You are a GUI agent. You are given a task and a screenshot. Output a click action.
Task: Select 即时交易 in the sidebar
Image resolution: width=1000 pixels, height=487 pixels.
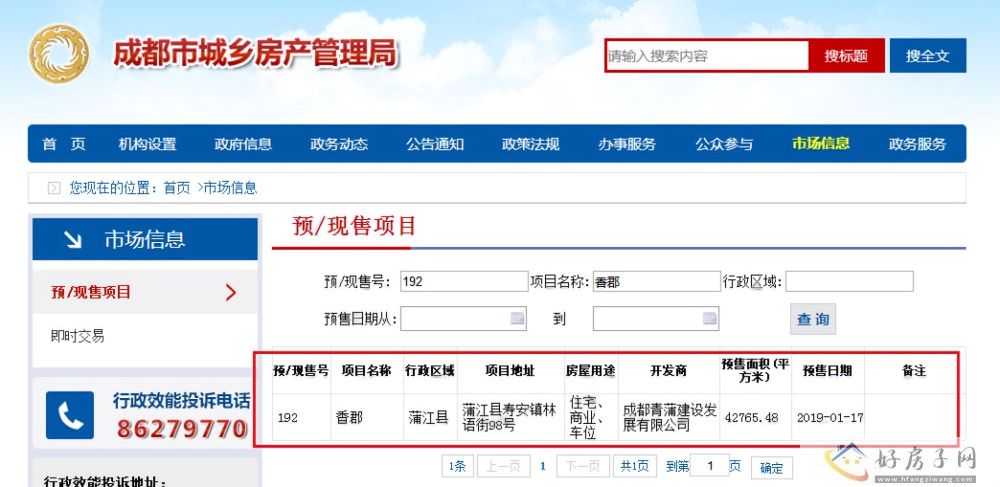77,336
